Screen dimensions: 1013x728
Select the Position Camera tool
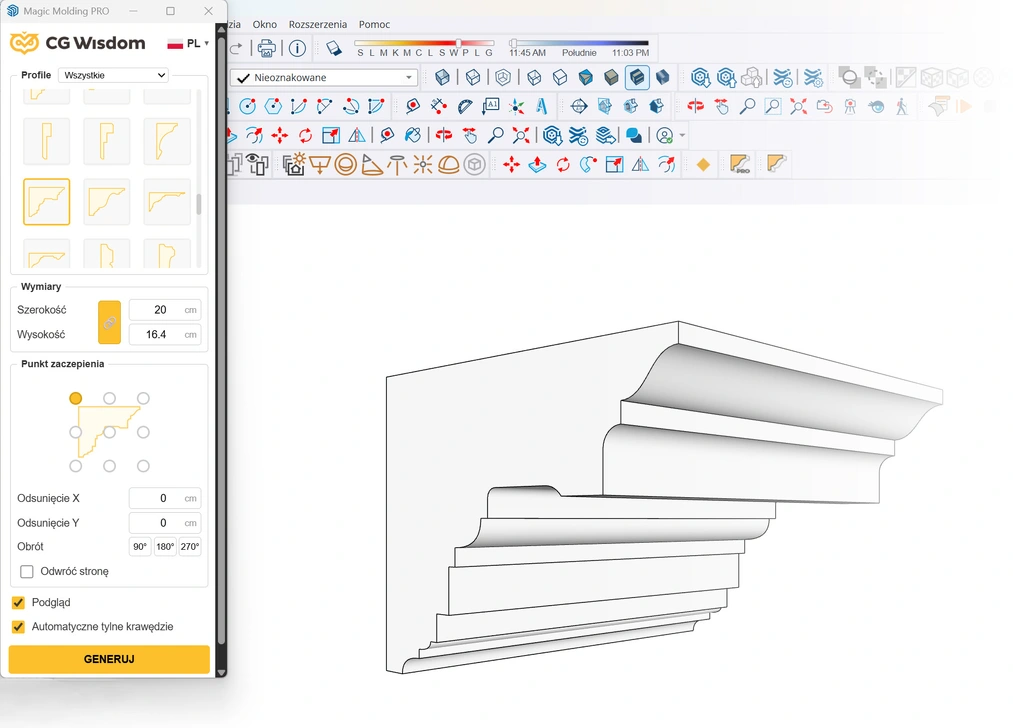point(850,106)
